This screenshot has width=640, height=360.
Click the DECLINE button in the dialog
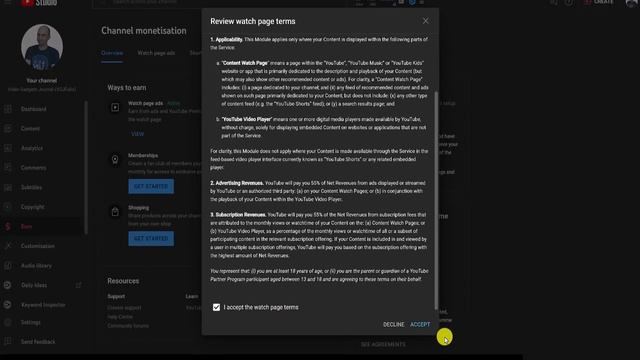click(393, 324)
